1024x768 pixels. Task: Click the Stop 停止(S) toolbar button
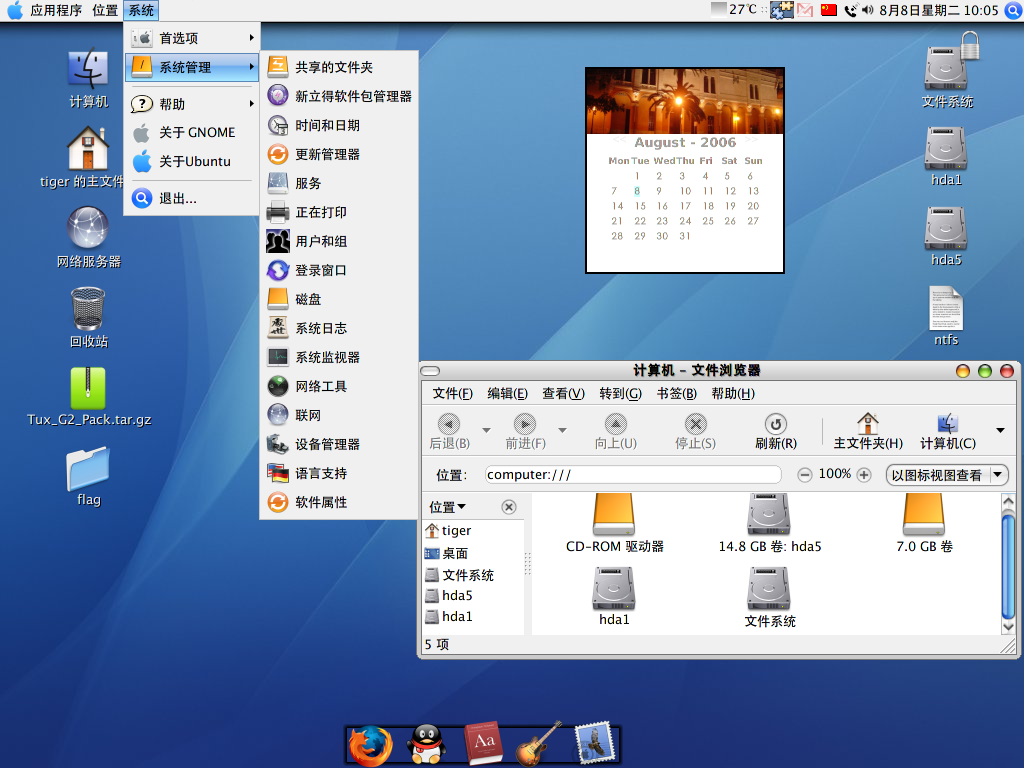pyautogui.click(x=696, y=432)
